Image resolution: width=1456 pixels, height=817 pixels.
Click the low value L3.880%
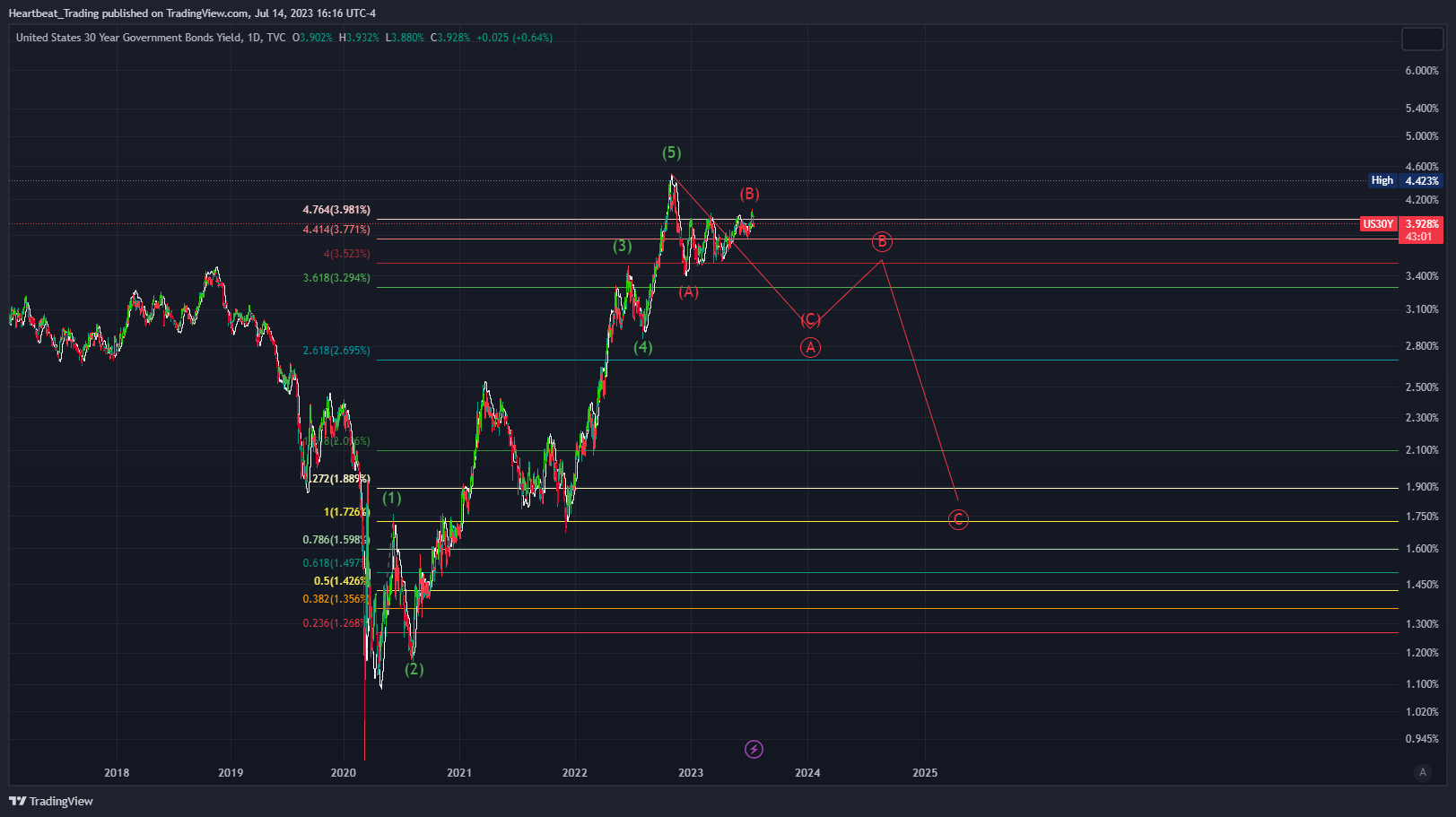[x=405, y=38]
